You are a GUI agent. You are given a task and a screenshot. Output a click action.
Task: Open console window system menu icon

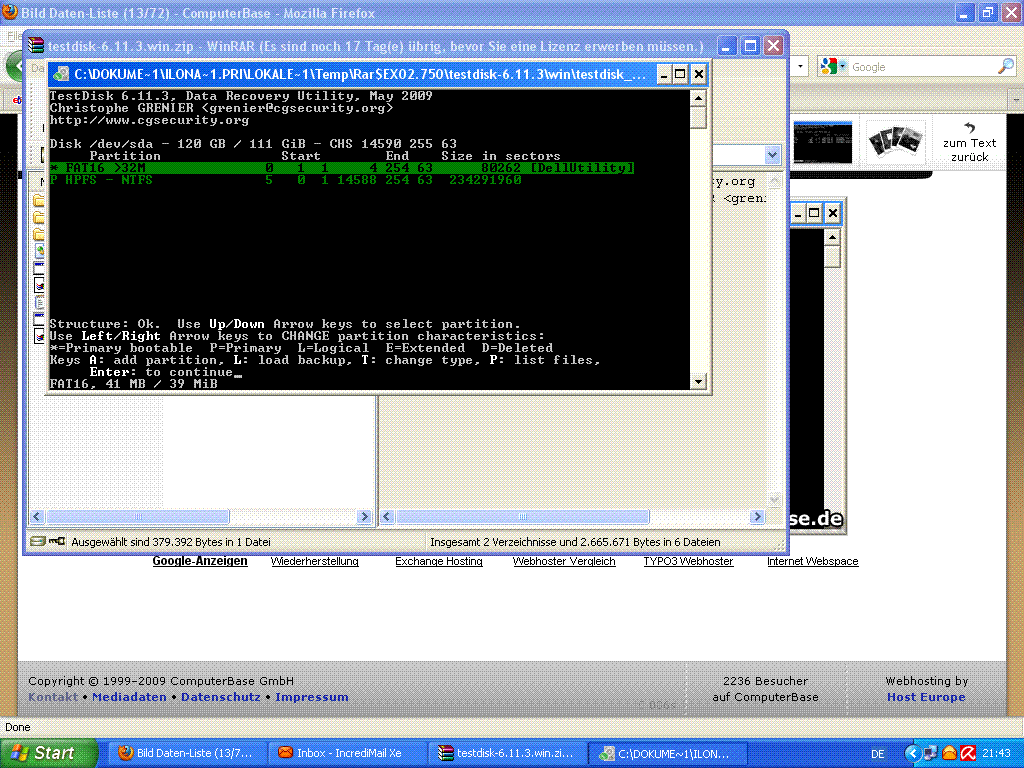(x=61, y=74)
